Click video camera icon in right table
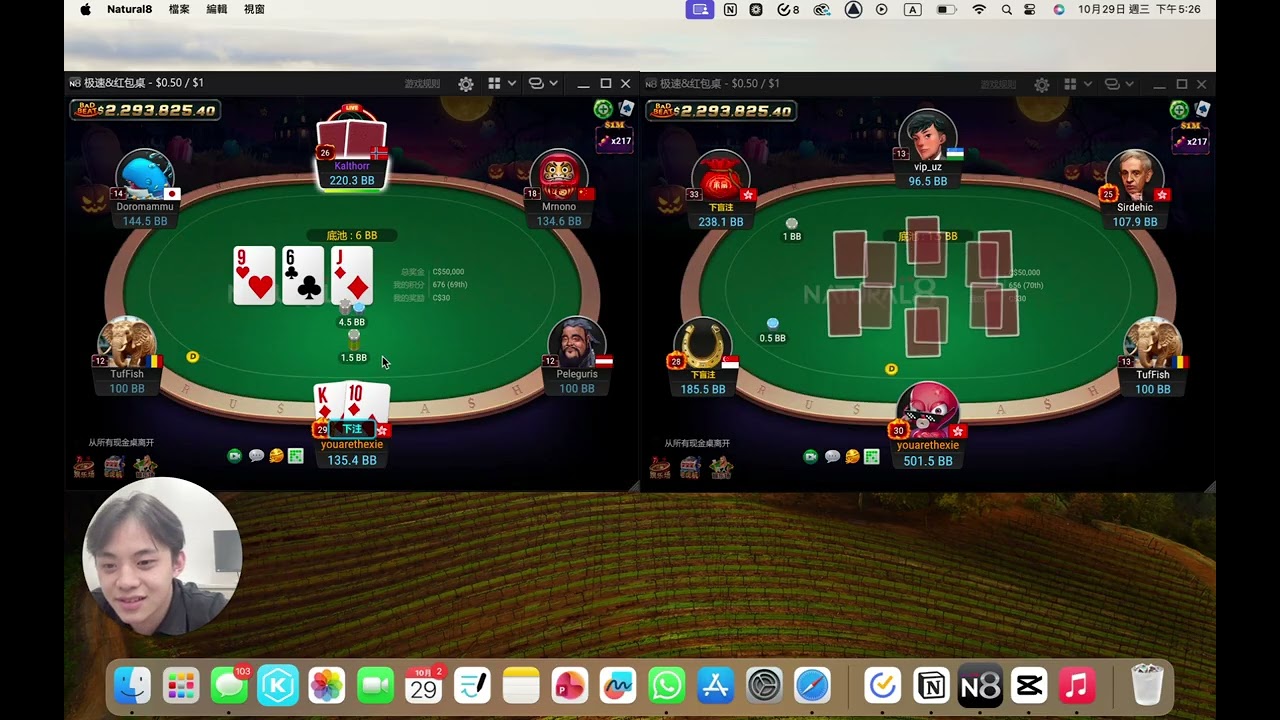 811,456
